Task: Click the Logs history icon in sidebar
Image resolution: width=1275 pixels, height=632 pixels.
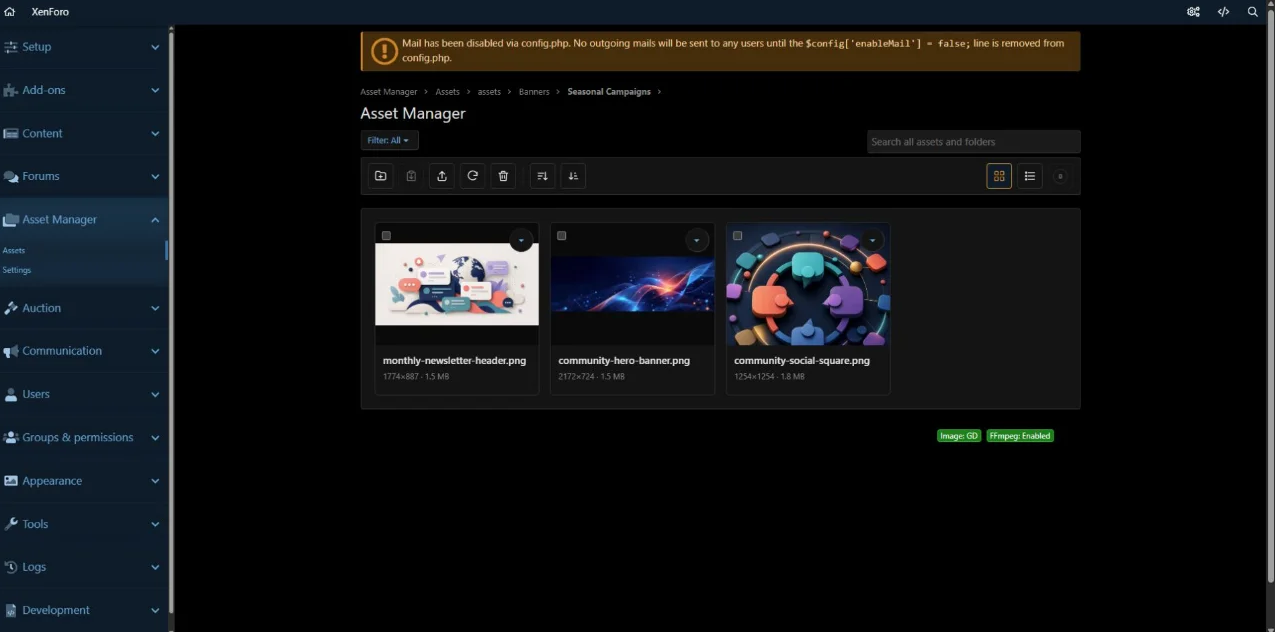Action: coord(11,567)
